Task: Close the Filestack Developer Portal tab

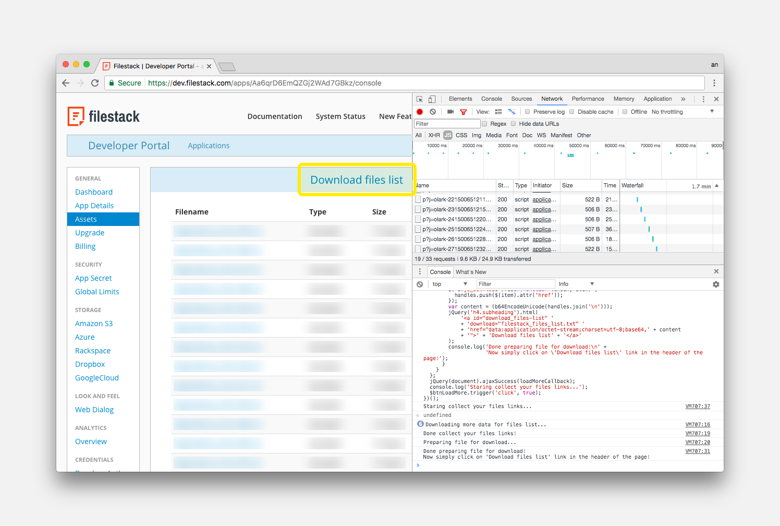Action: tap(209, 66)
